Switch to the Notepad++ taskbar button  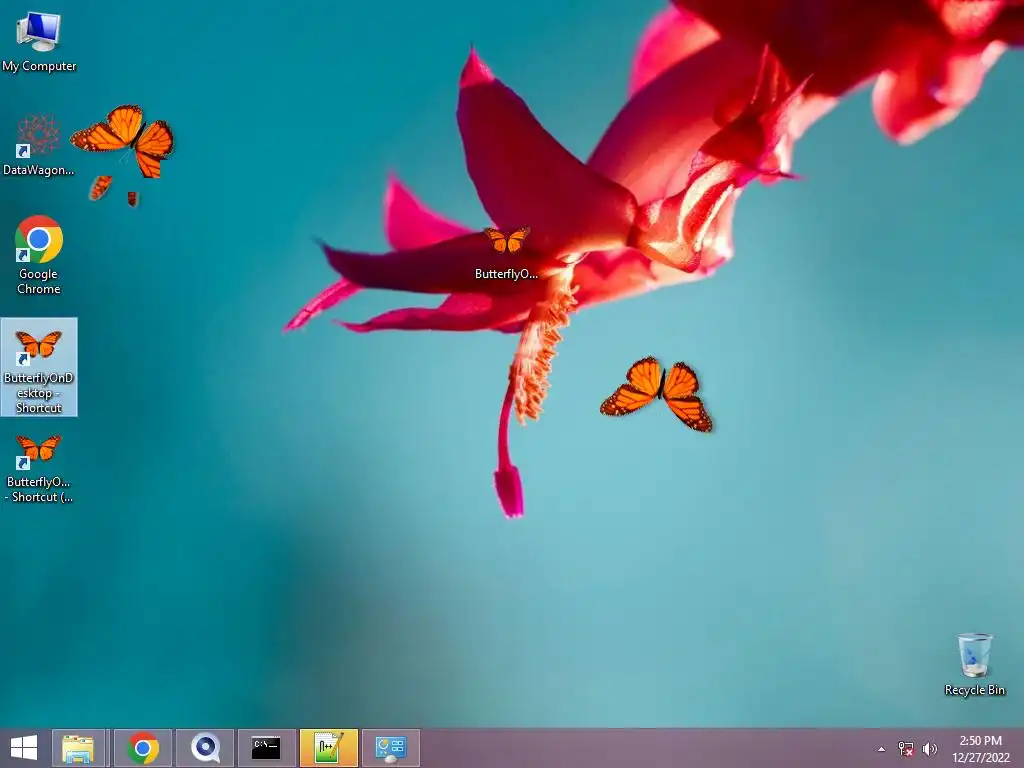click(328, 748)
